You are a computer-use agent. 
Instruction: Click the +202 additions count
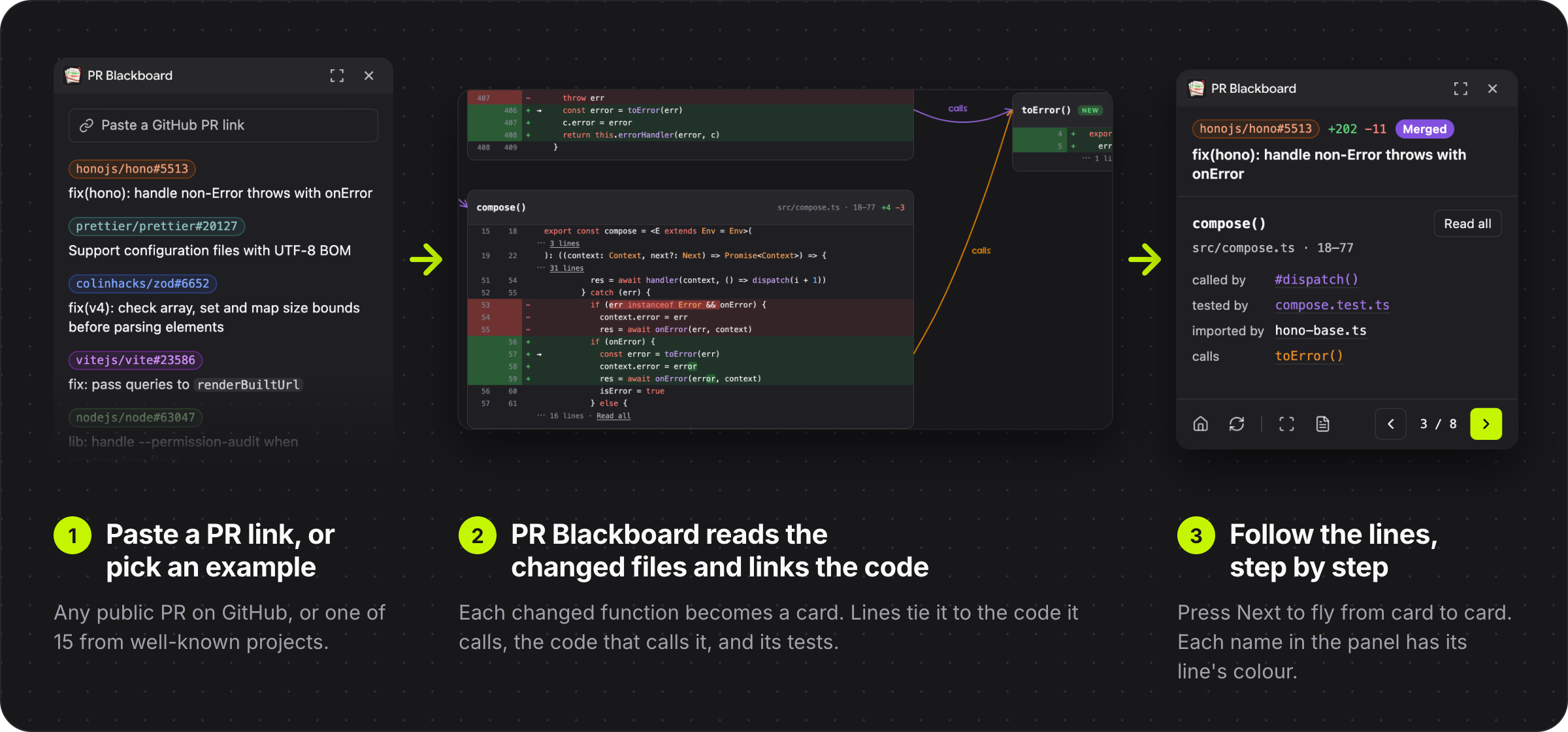click(1343, 129)
